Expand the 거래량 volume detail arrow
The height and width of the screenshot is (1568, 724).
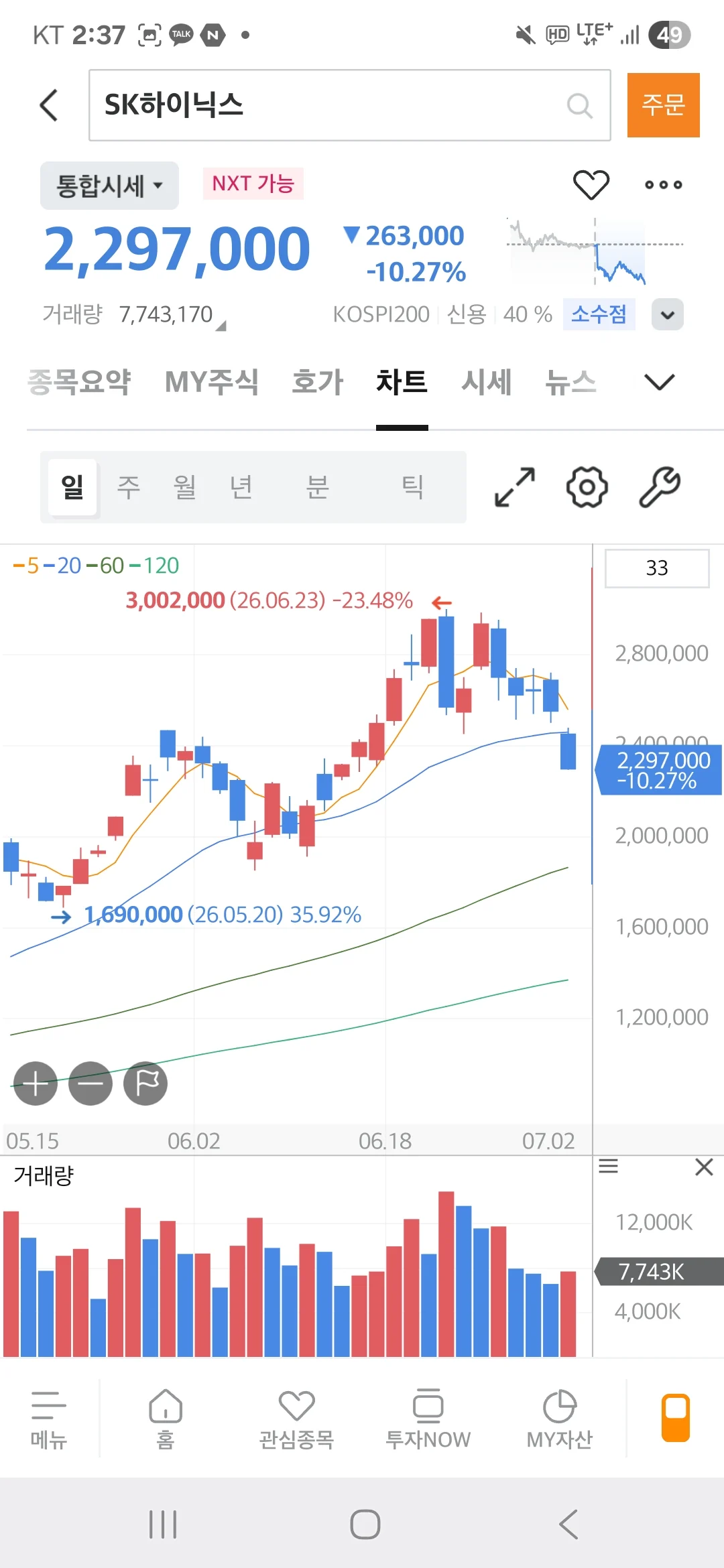(x=221, y=326)
